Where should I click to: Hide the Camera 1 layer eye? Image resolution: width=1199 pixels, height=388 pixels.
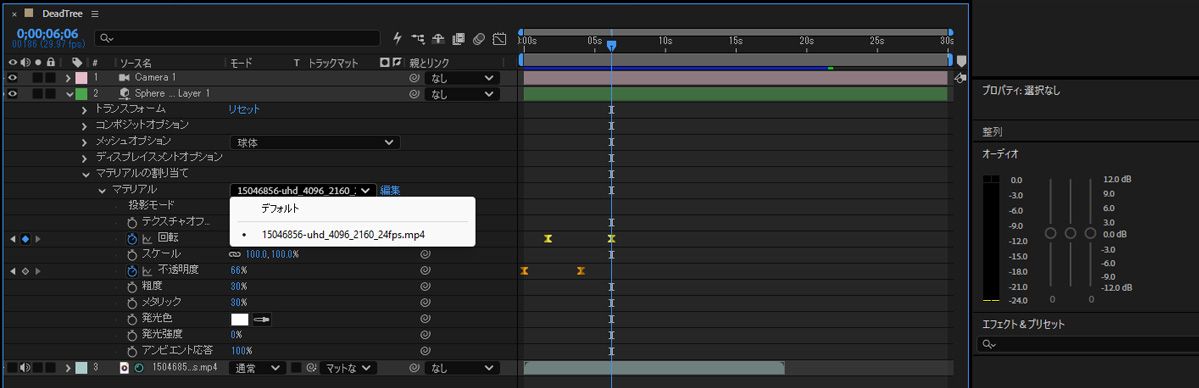point(13,78)
